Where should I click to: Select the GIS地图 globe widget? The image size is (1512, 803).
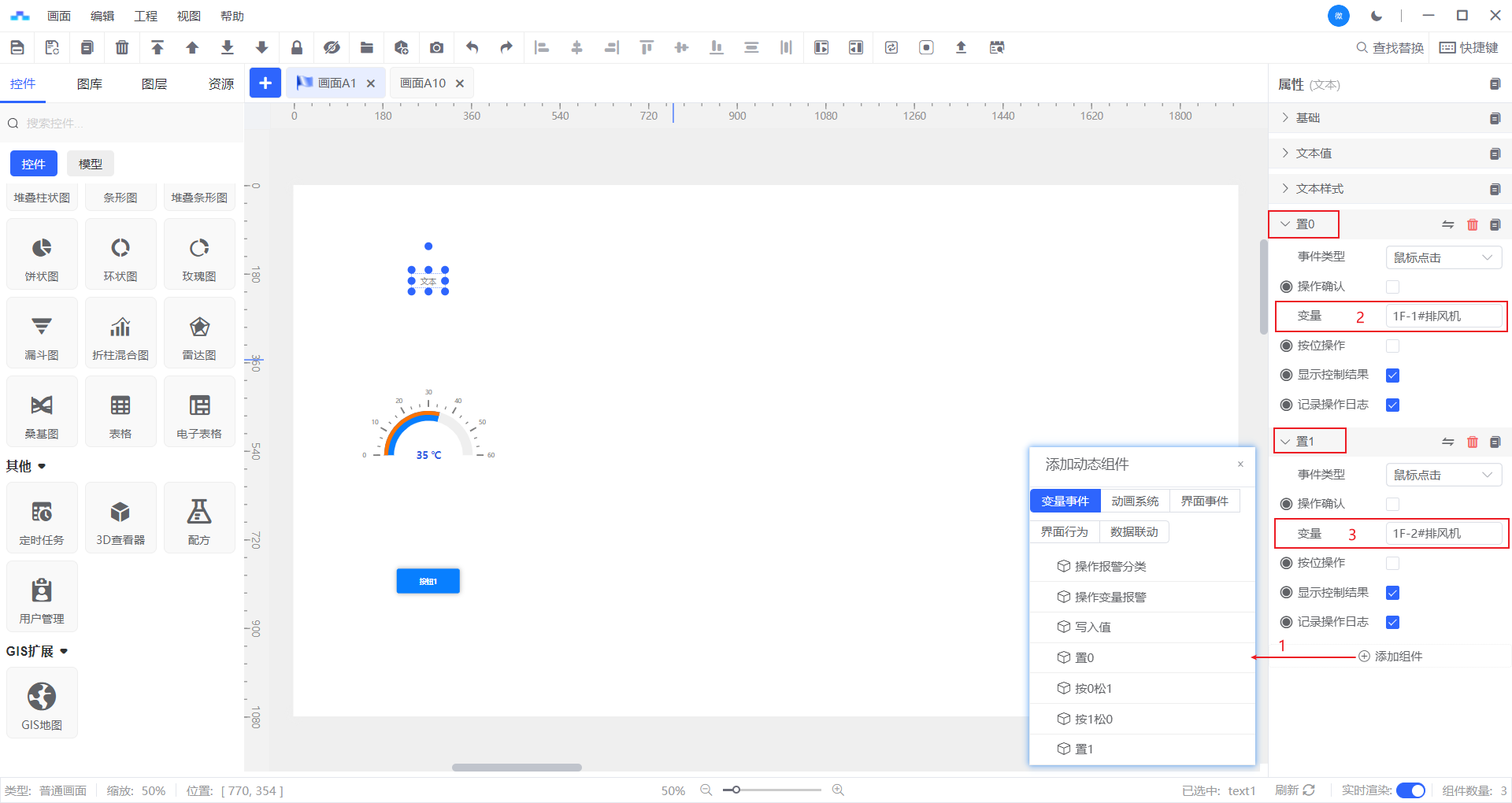pyautogui.click(x=42, y=703)
